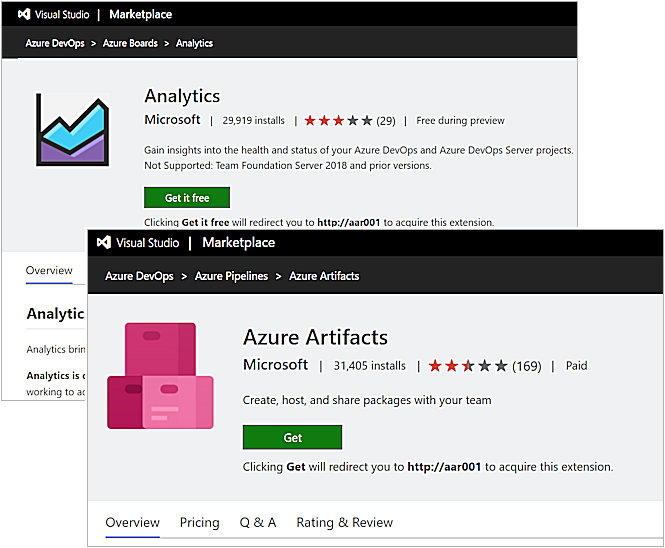The width and height of the screenshot is (665, 548).
Task: Click Visual Studio text in Artifacts window header
Action: coord(148,243)
